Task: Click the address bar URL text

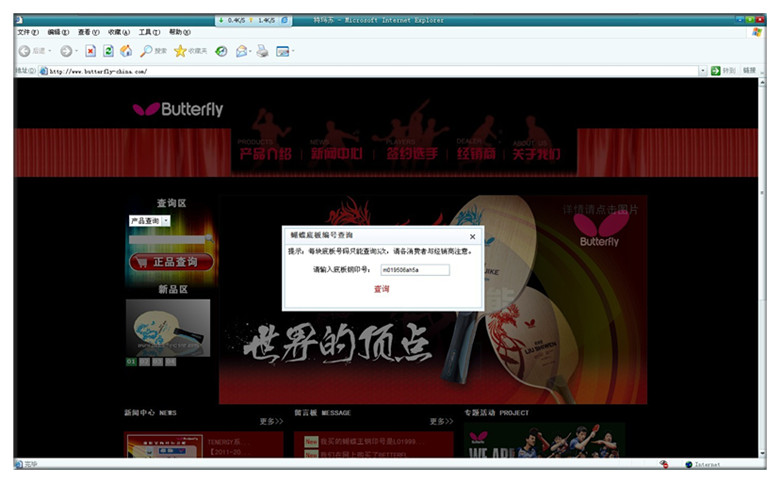Action: [98, 71]
